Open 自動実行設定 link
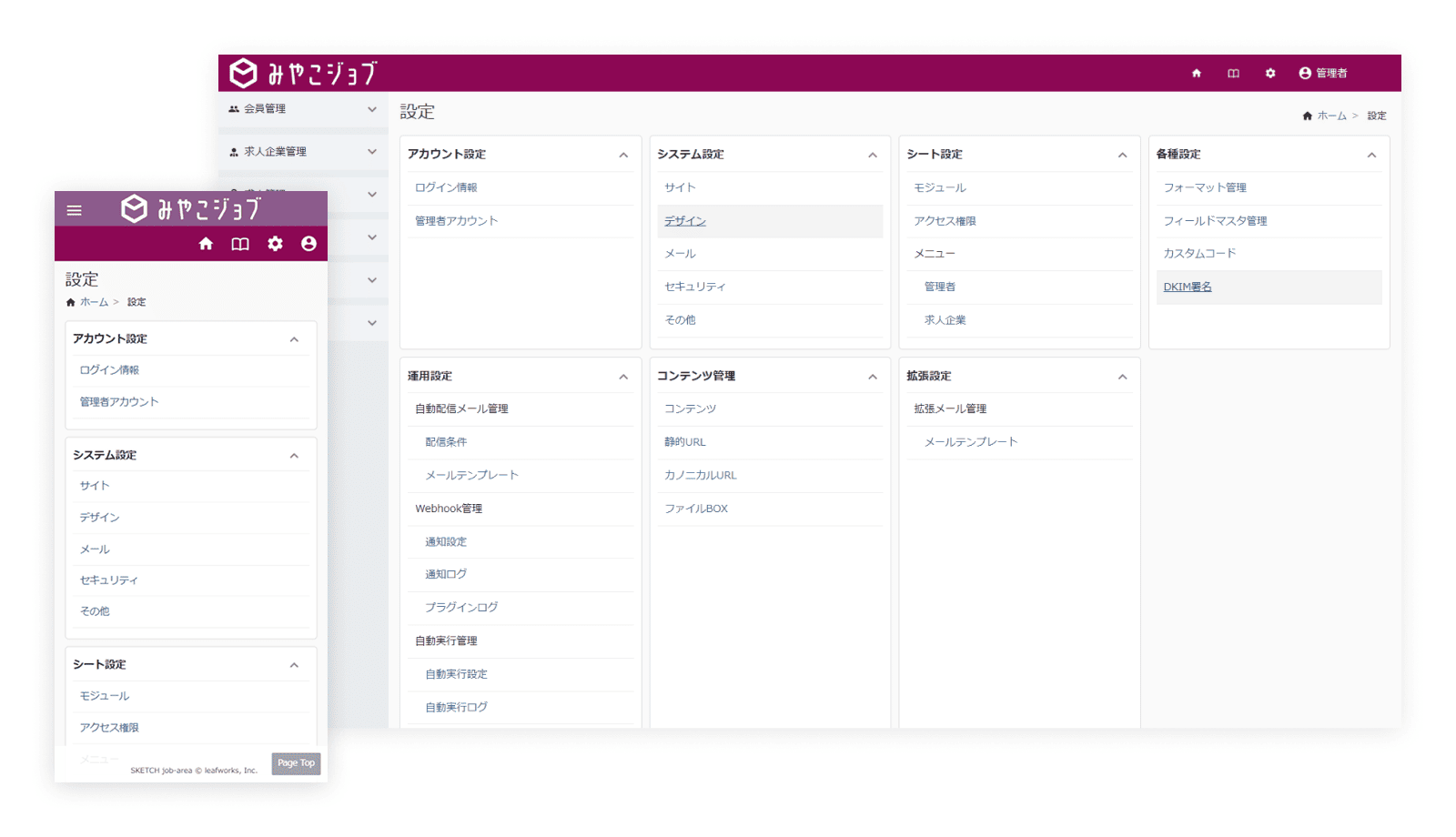Viewport: 1456px width, 837px height. pos(456,674)
